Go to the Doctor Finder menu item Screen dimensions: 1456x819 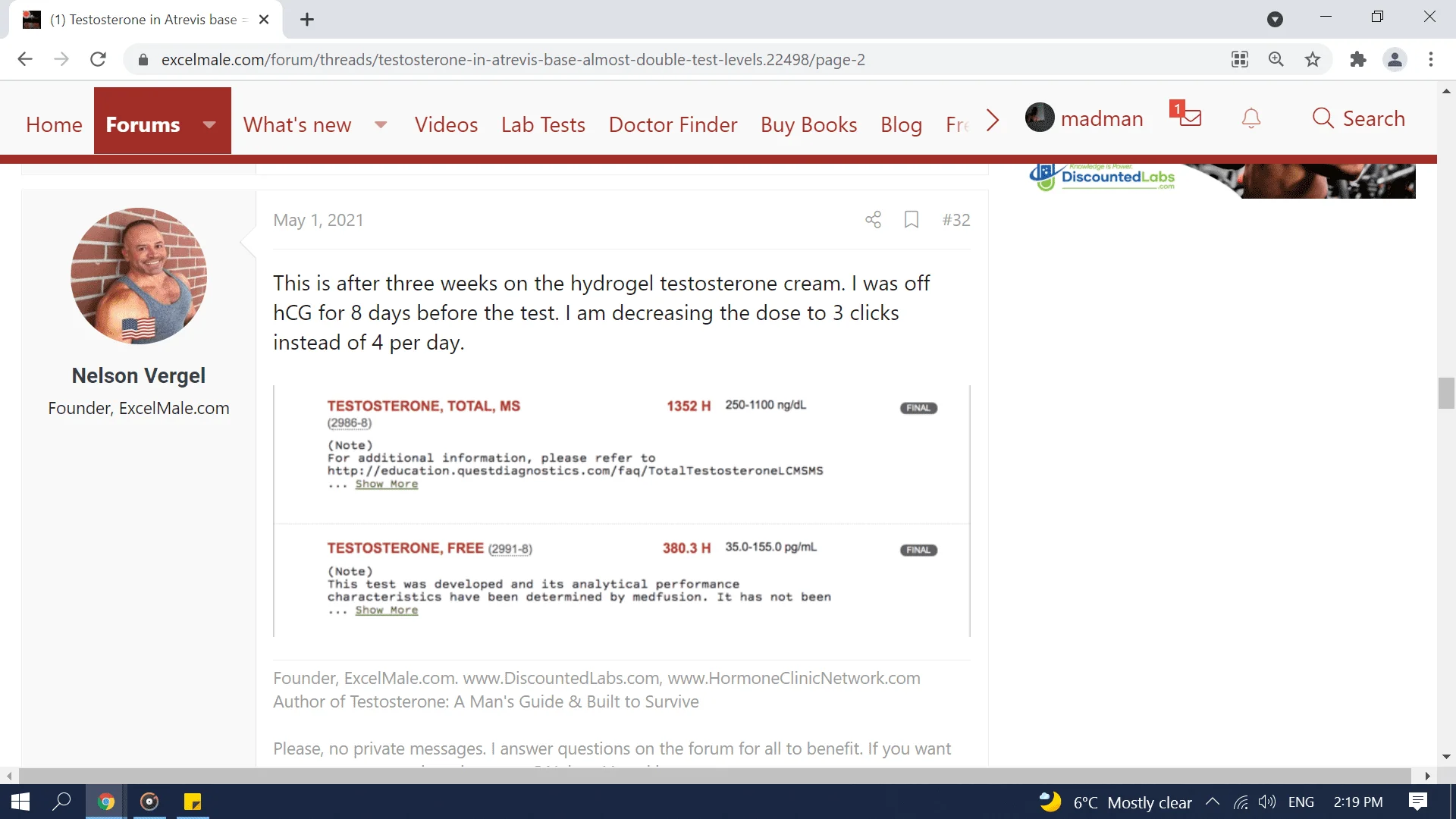point(673,124)
